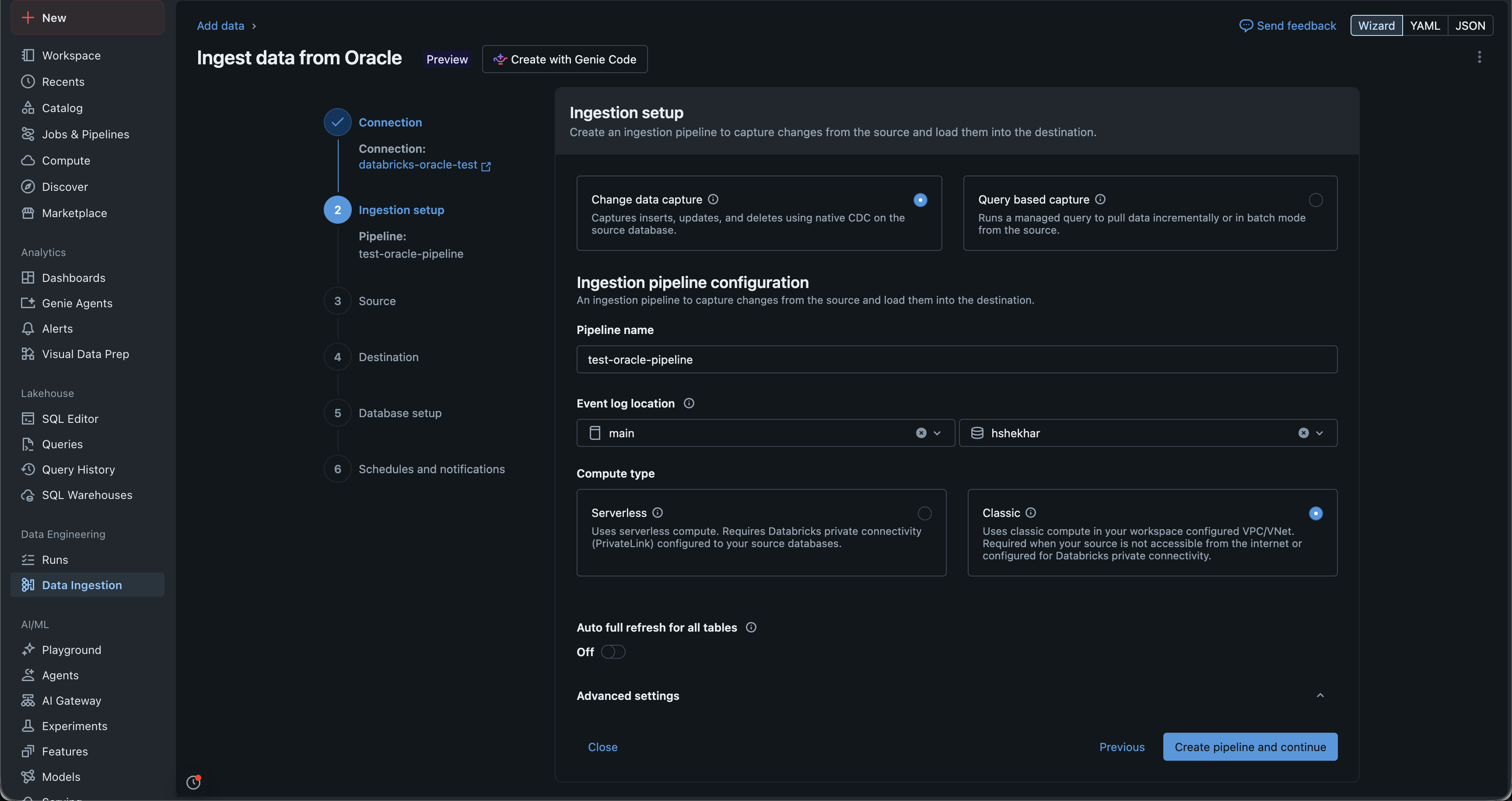Click the Workspace sidebar icon

(x=28, y=55)
